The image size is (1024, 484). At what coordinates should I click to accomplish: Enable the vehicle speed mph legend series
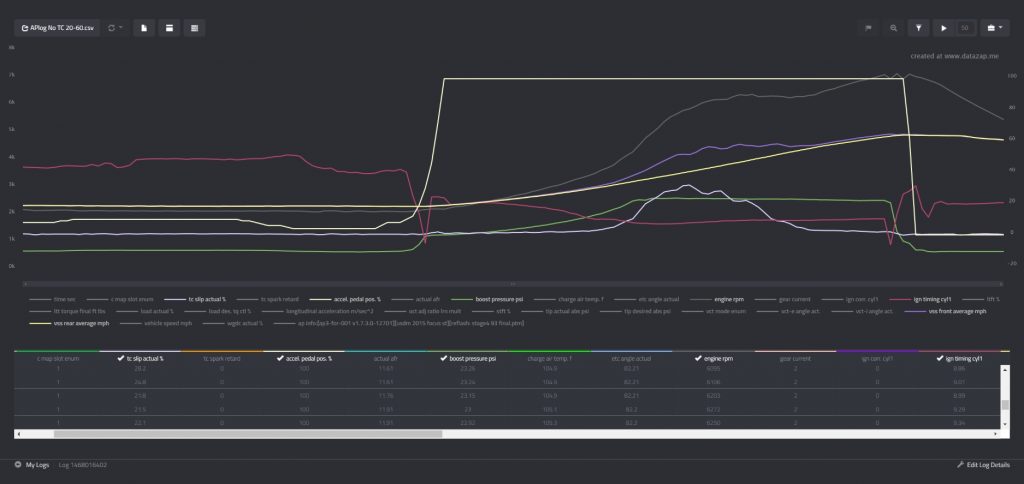(x=157, y=323)
